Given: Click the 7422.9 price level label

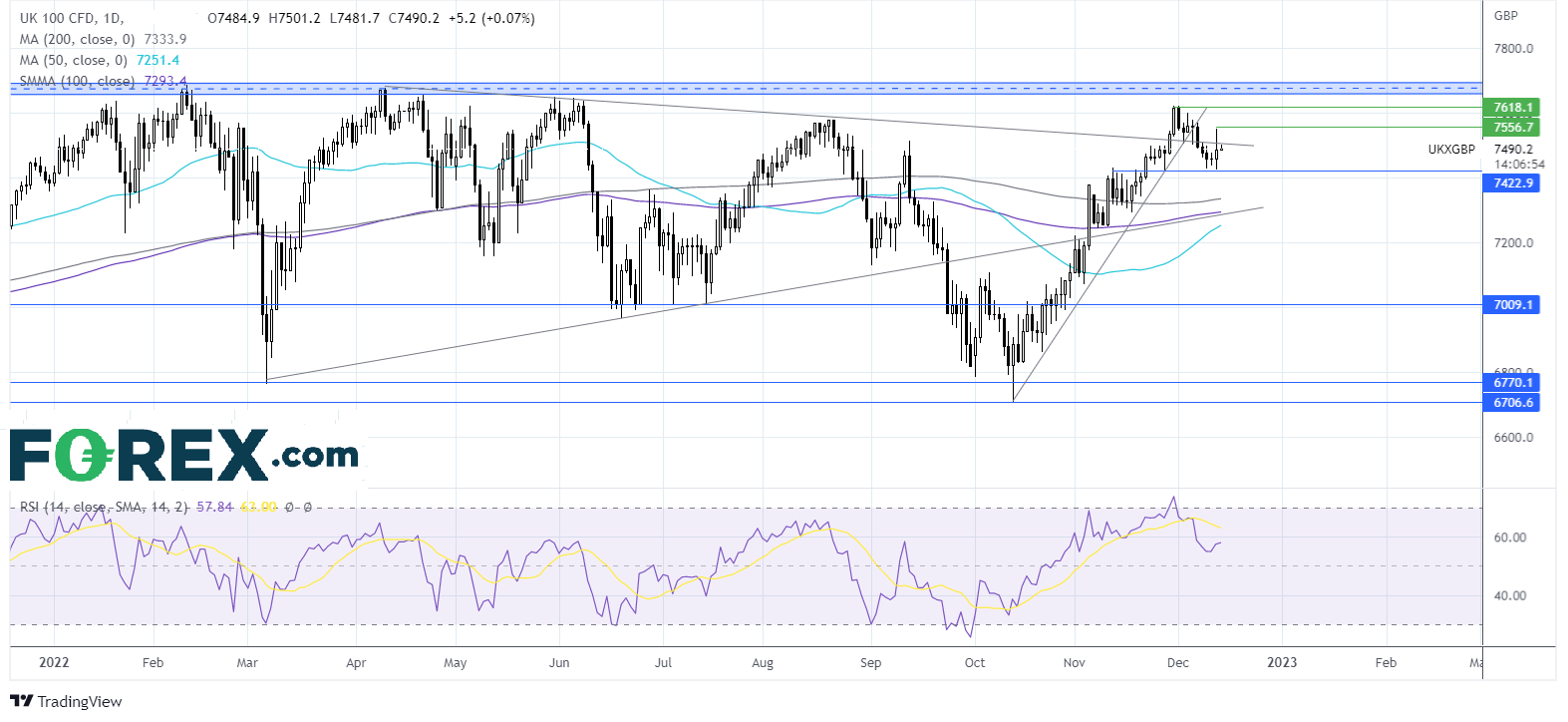Looking at the screenshot, I should click(x=1512, y=182).
